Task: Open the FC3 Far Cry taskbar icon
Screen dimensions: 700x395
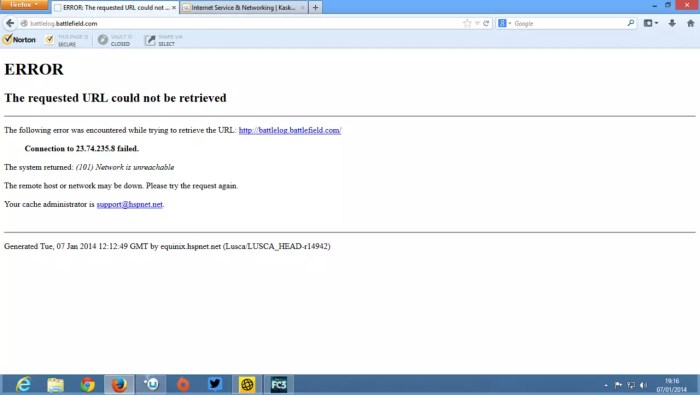Action: [x=279, y=384]
